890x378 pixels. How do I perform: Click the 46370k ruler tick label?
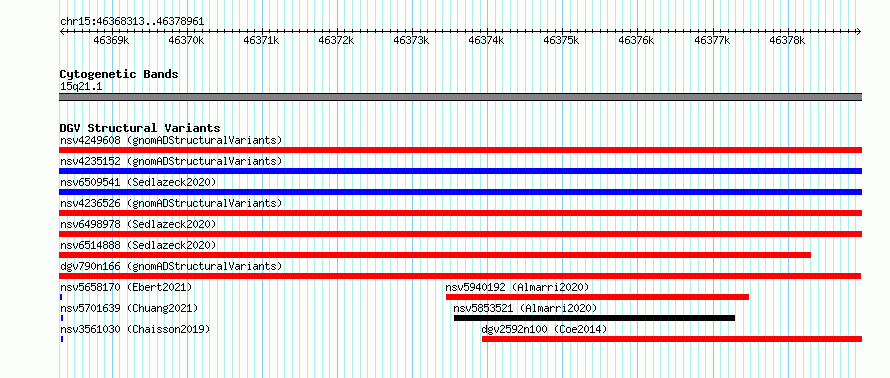coord(186,41)
